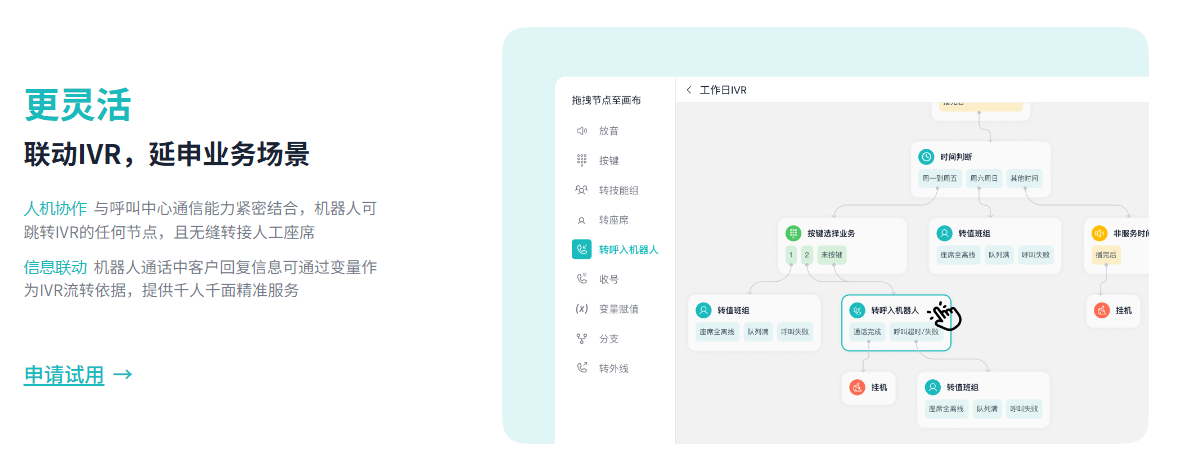Open the 申请试用 trial link
Screen dimensions: 1183x471
point(64,375)
